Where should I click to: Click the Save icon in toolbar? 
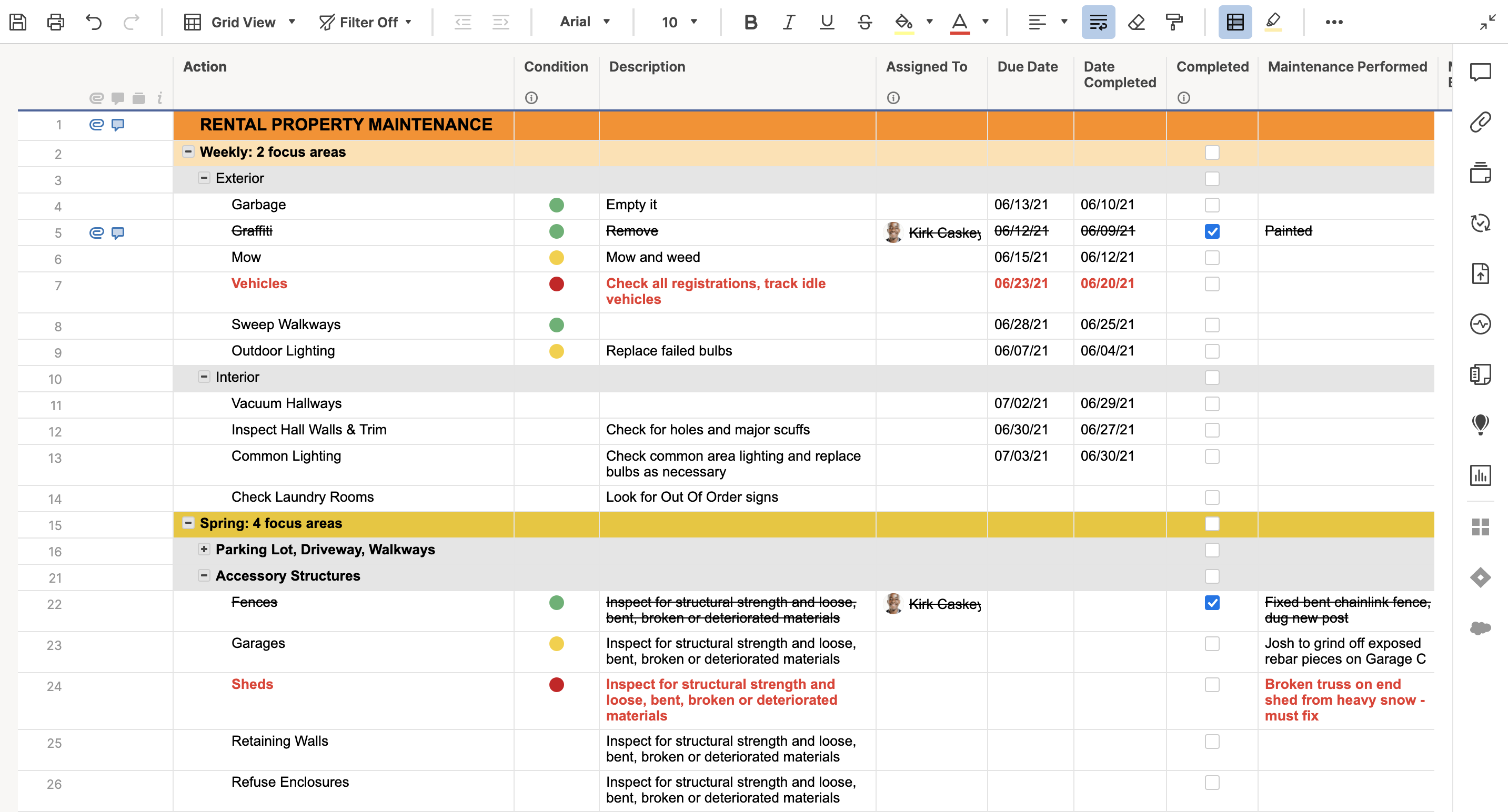[x=17, y=22]
